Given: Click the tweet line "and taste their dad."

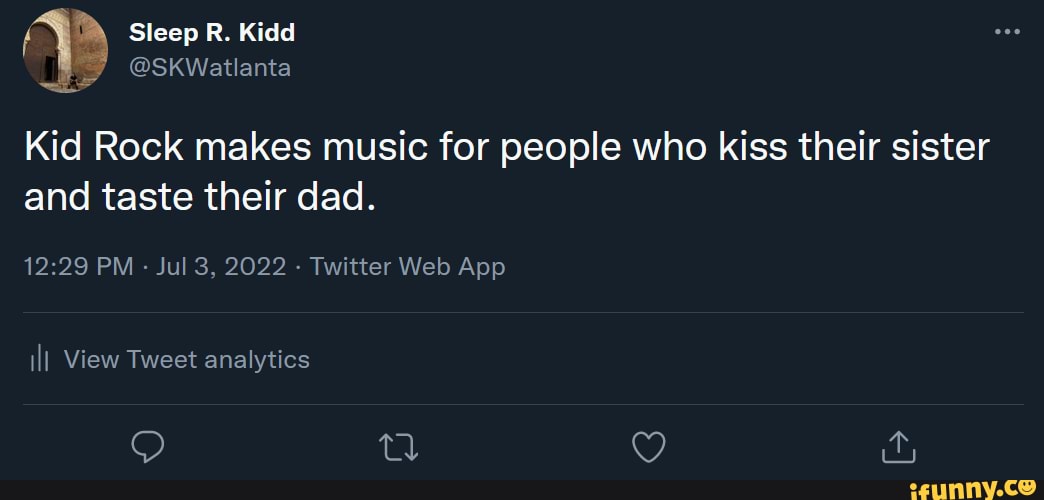Looking at the screenshot, I should tap(198, 197).
